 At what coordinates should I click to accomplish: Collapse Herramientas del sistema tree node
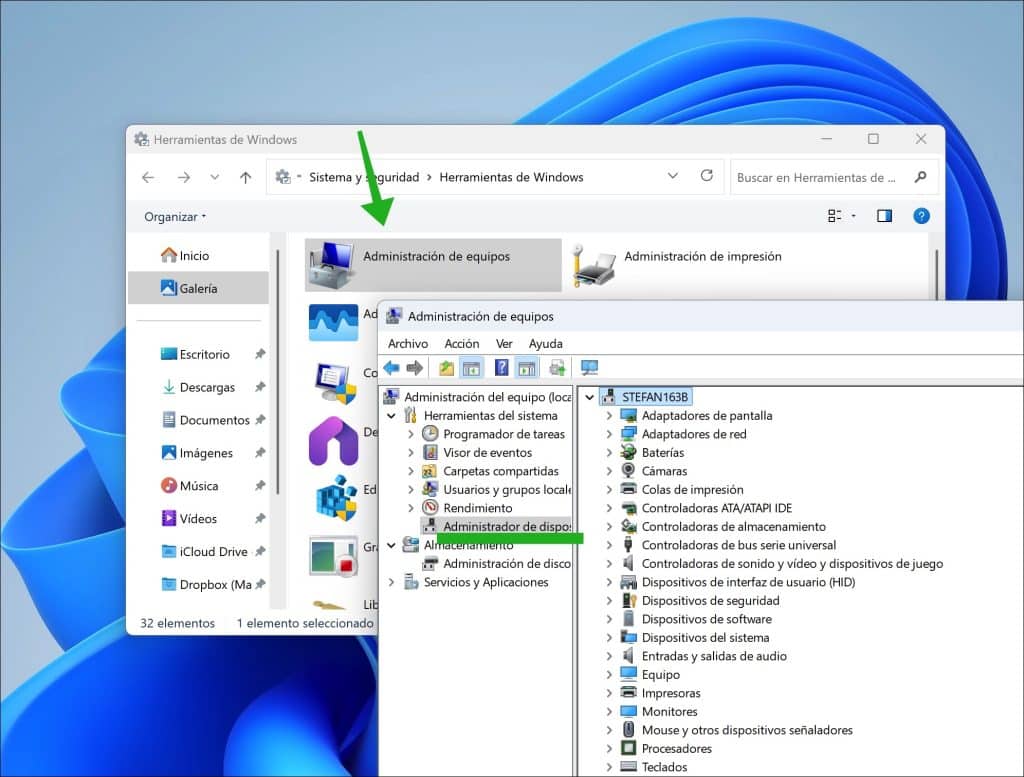click(x=391, y=415)
